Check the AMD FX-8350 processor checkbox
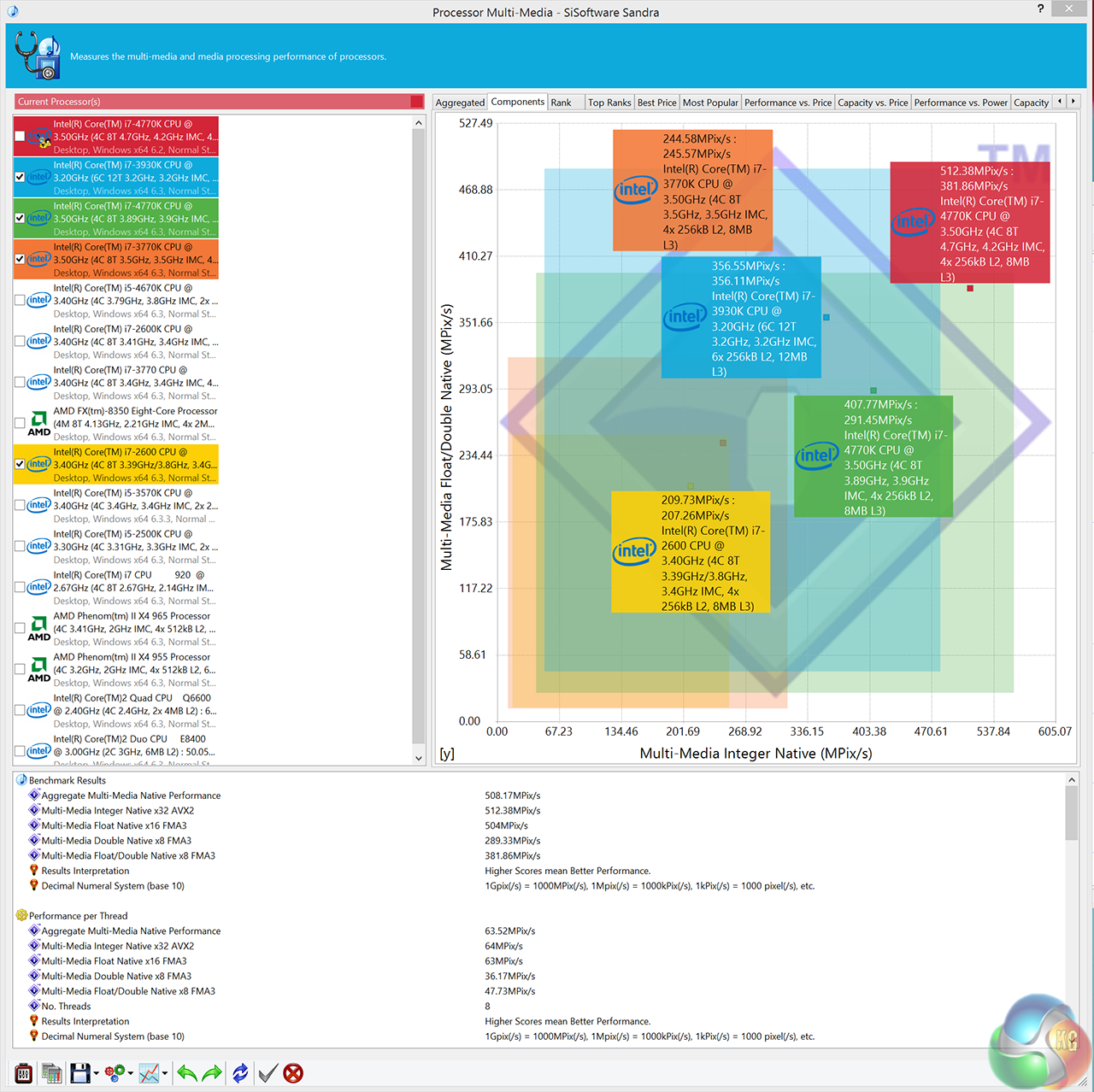The width and height of the screenshot is (1094, 1092). [x=20, y=424]
